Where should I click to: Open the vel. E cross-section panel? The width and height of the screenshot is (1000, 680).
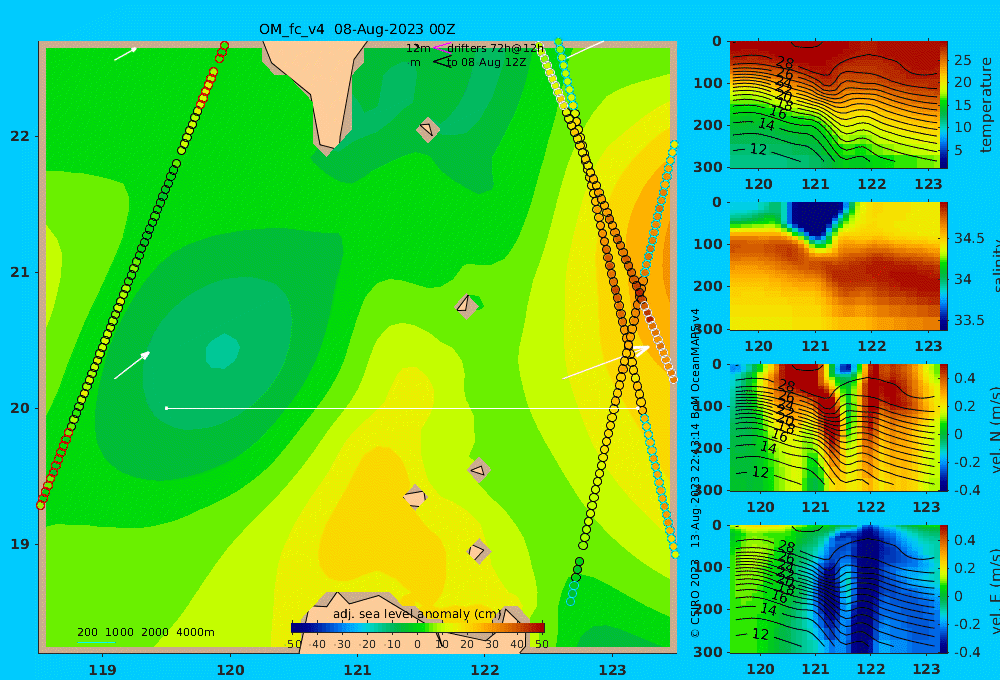[834, 589]
